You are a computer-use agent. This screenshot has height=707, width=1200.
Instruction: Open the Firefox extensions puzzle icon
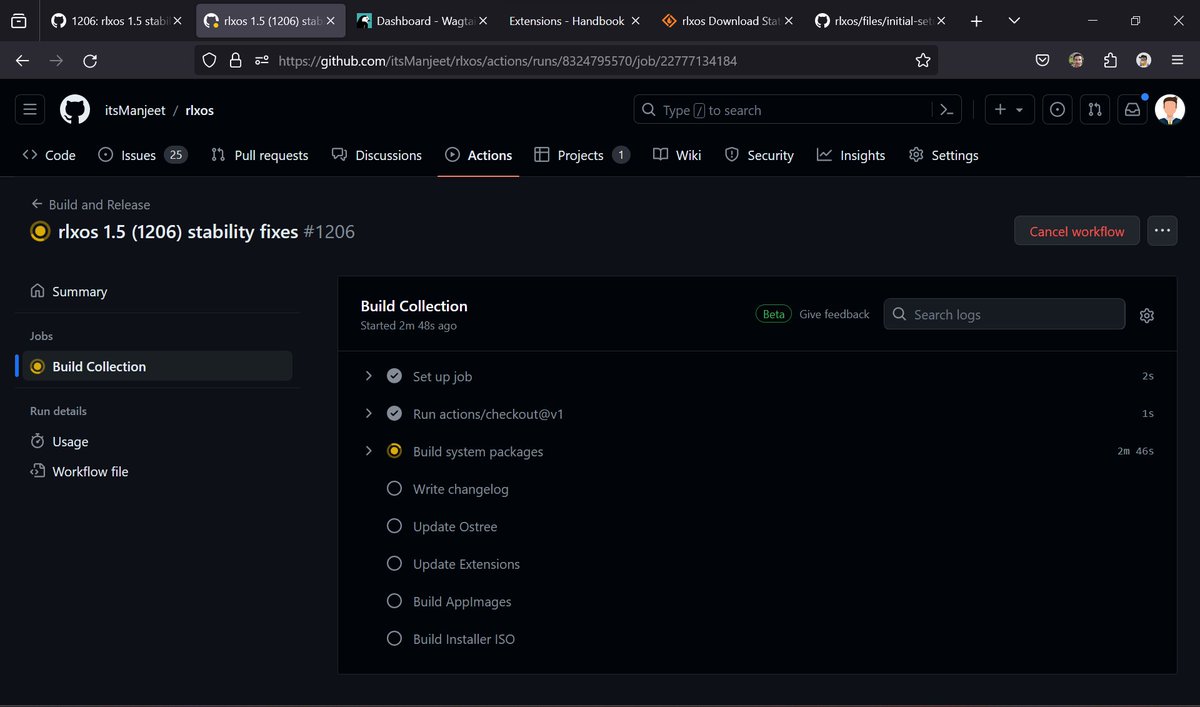[1110, 60]
